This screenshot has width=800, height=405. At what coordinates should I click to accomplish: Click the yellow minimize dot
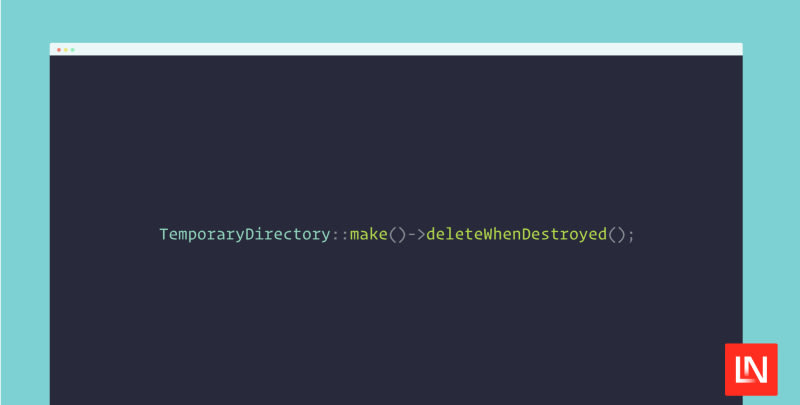[65, 49]
